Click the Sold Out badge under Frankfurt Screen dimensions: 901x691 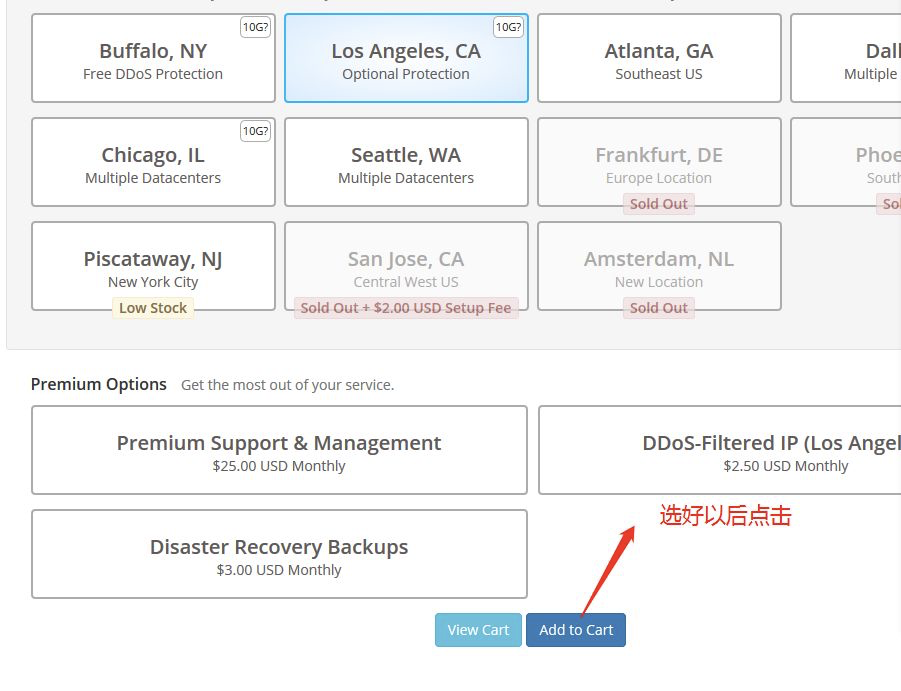tap(659, 204)
